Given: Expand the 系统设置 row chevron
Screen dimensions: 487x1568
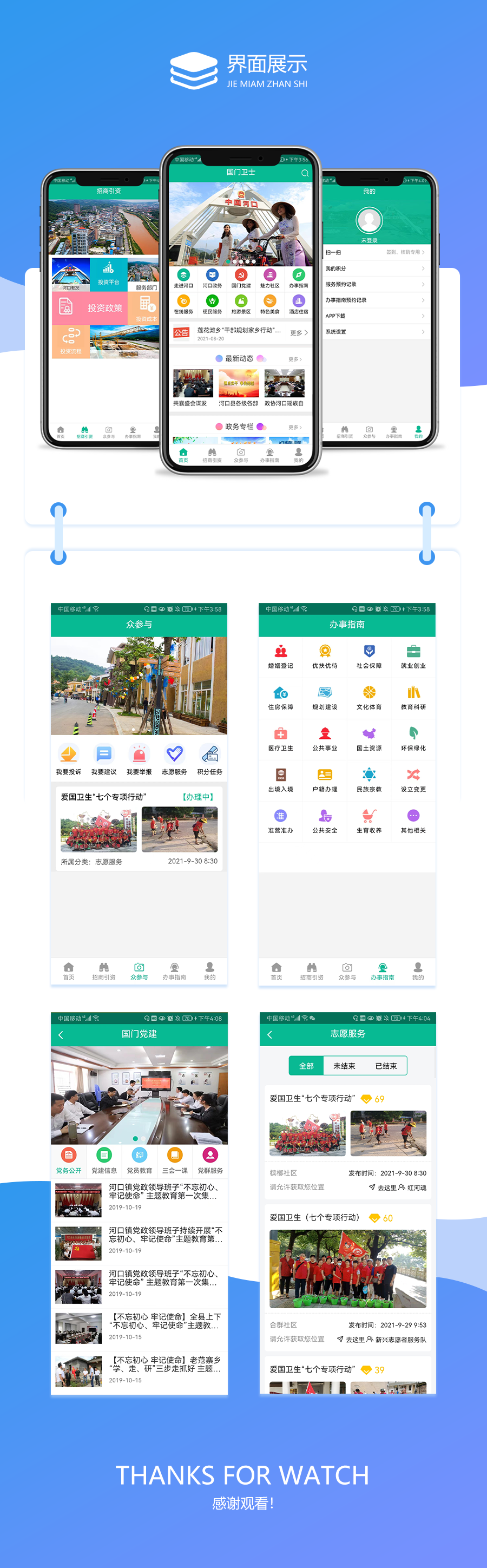Looking at the screenshot, I should click(423, 332).
